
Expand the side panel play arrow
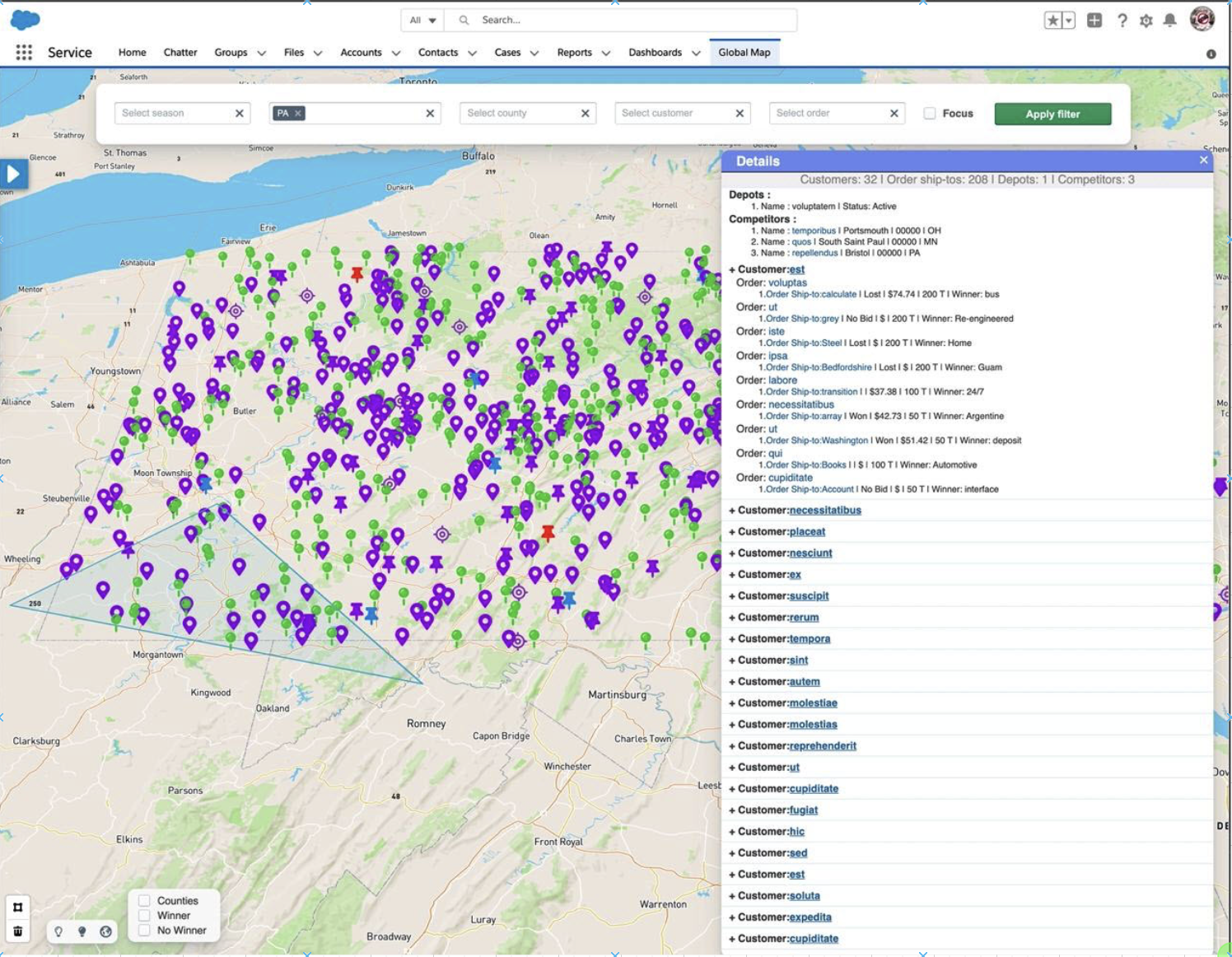[13, 174]
